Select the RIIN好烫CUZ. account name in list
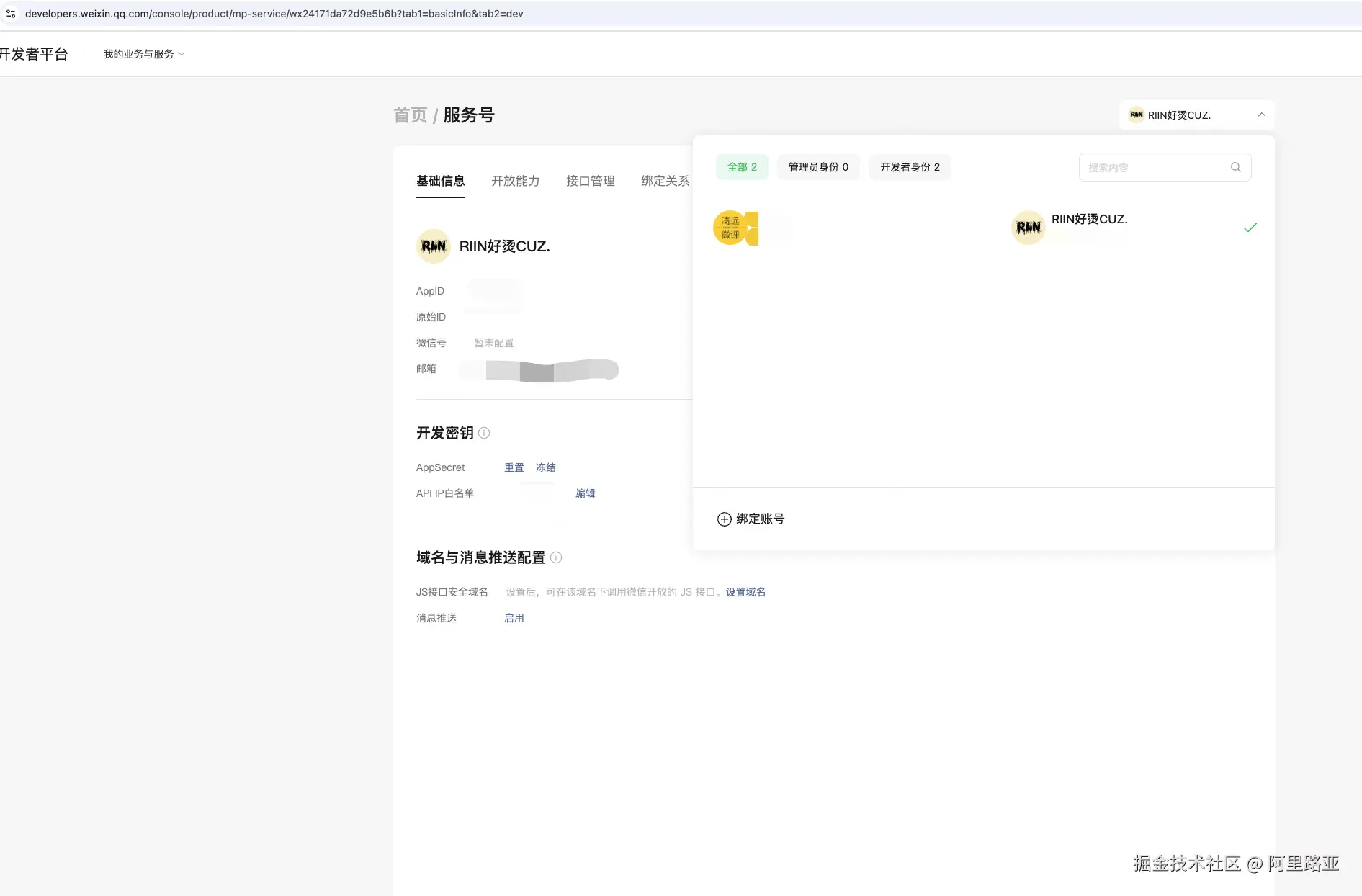Image resolution: width=1362 pixels, height=896 pixels. coord(1089,219)
